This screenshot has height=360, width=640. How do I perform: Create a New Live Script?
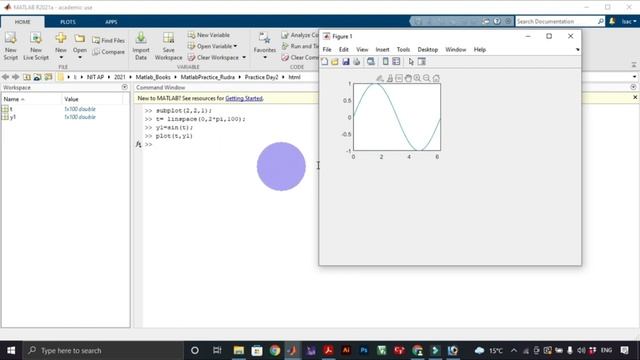36,46
